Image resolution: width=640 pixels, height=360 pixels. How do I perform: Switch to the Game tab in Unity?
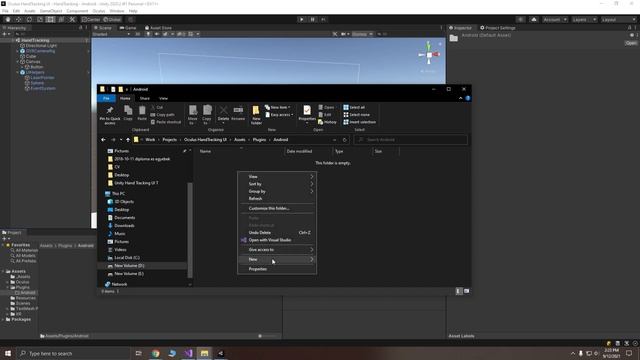128,28
